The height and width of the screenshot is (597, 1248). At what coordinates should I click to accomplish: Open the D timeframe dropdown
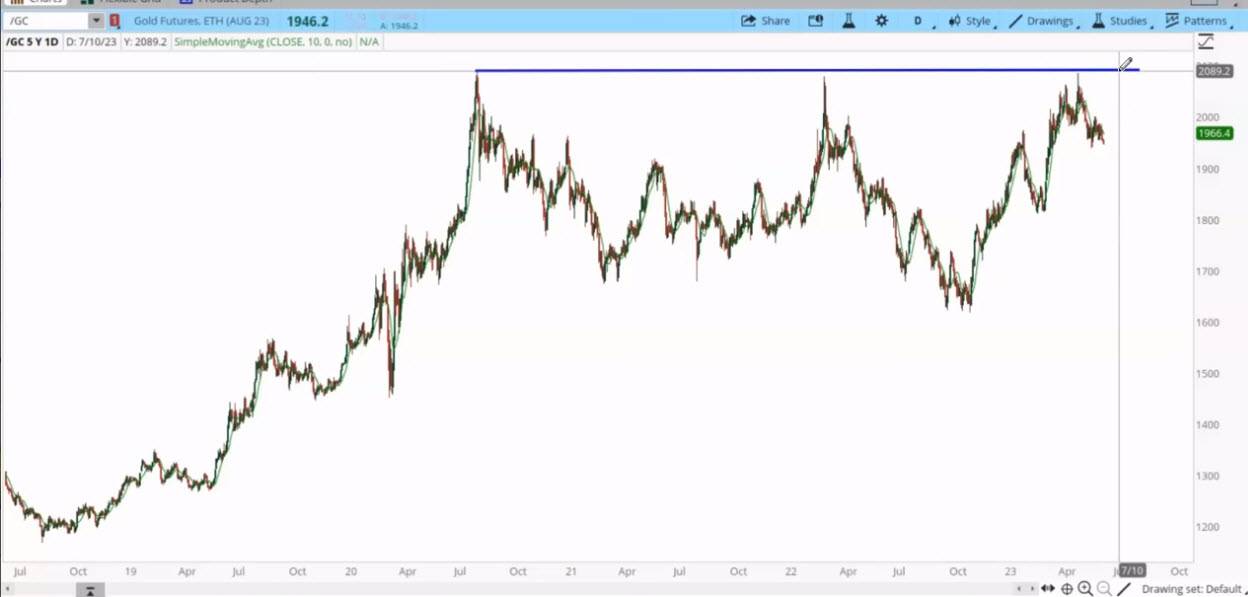pos(921,21)
